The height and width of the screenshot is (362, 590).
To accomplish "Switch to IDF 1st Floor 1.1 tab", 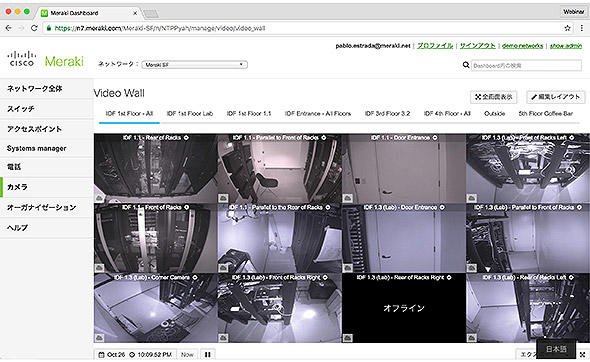I will [249, 114].
